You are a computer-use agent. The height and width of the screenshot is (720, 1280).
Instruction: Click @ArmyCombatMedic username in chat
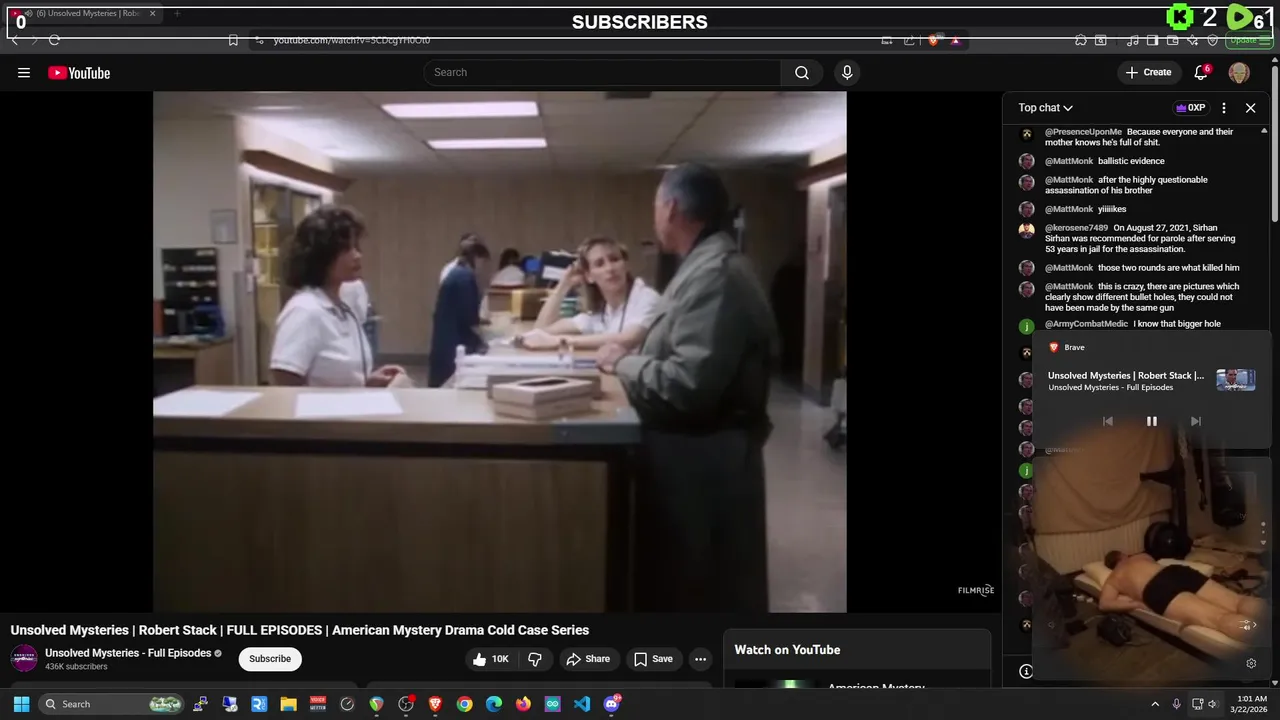(1086, 324)
